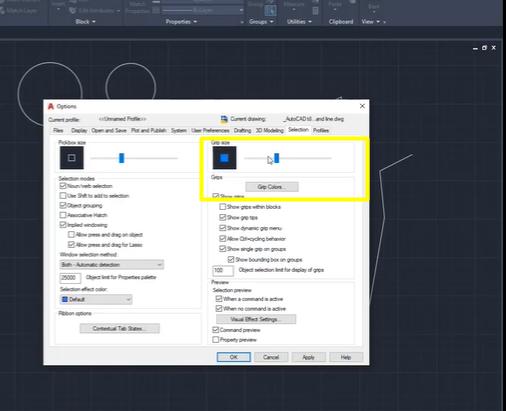The height and width of the screenshot is (411, 506).
Task: Expand the View ribbon panel
Action: [x=371, y=22]
